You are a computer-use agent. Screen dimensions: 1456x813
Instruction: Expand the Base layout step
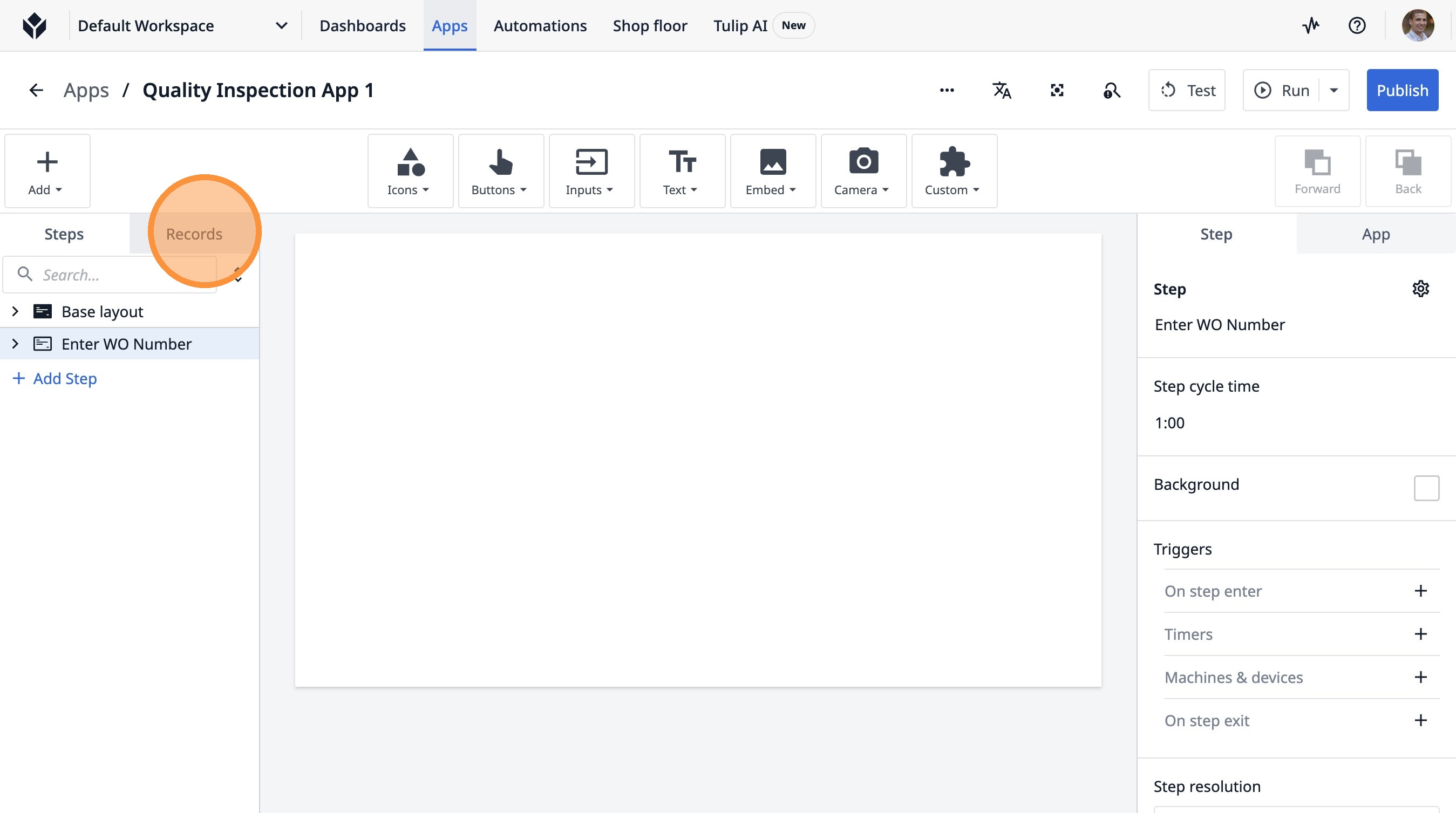(15, 311)
